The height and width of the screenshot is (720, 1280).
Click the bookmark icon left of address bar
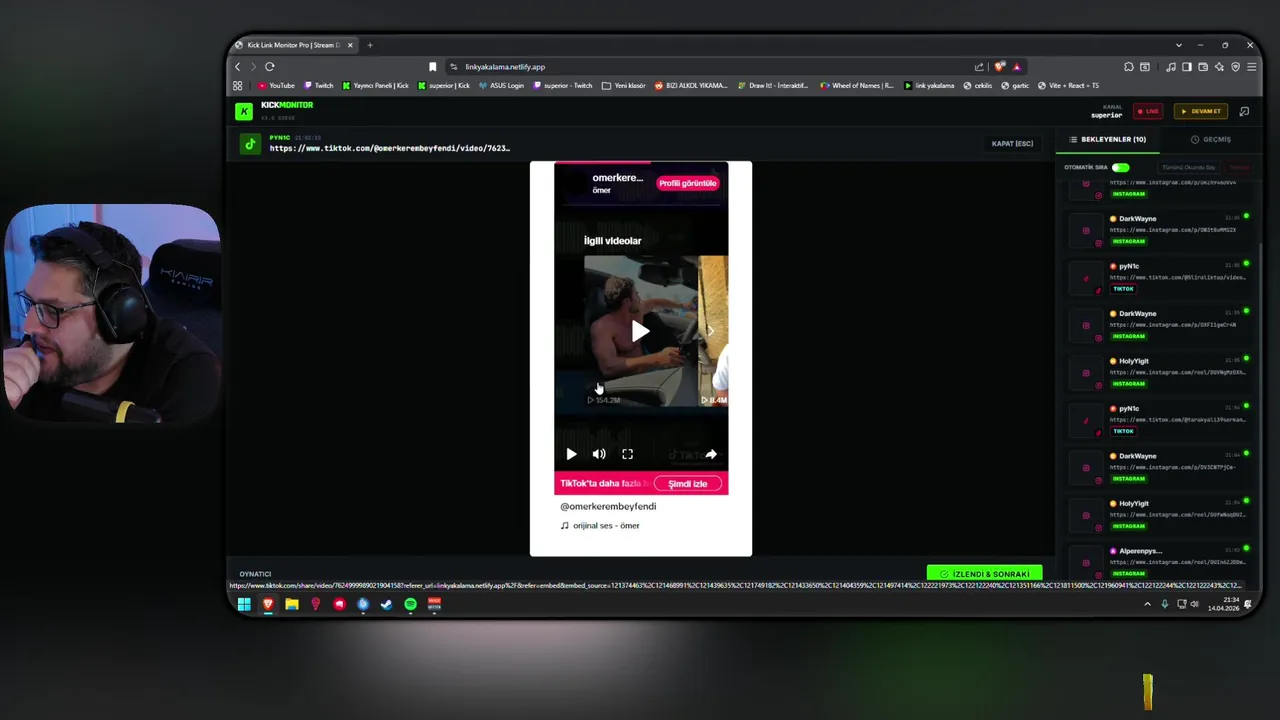point(432,67)
